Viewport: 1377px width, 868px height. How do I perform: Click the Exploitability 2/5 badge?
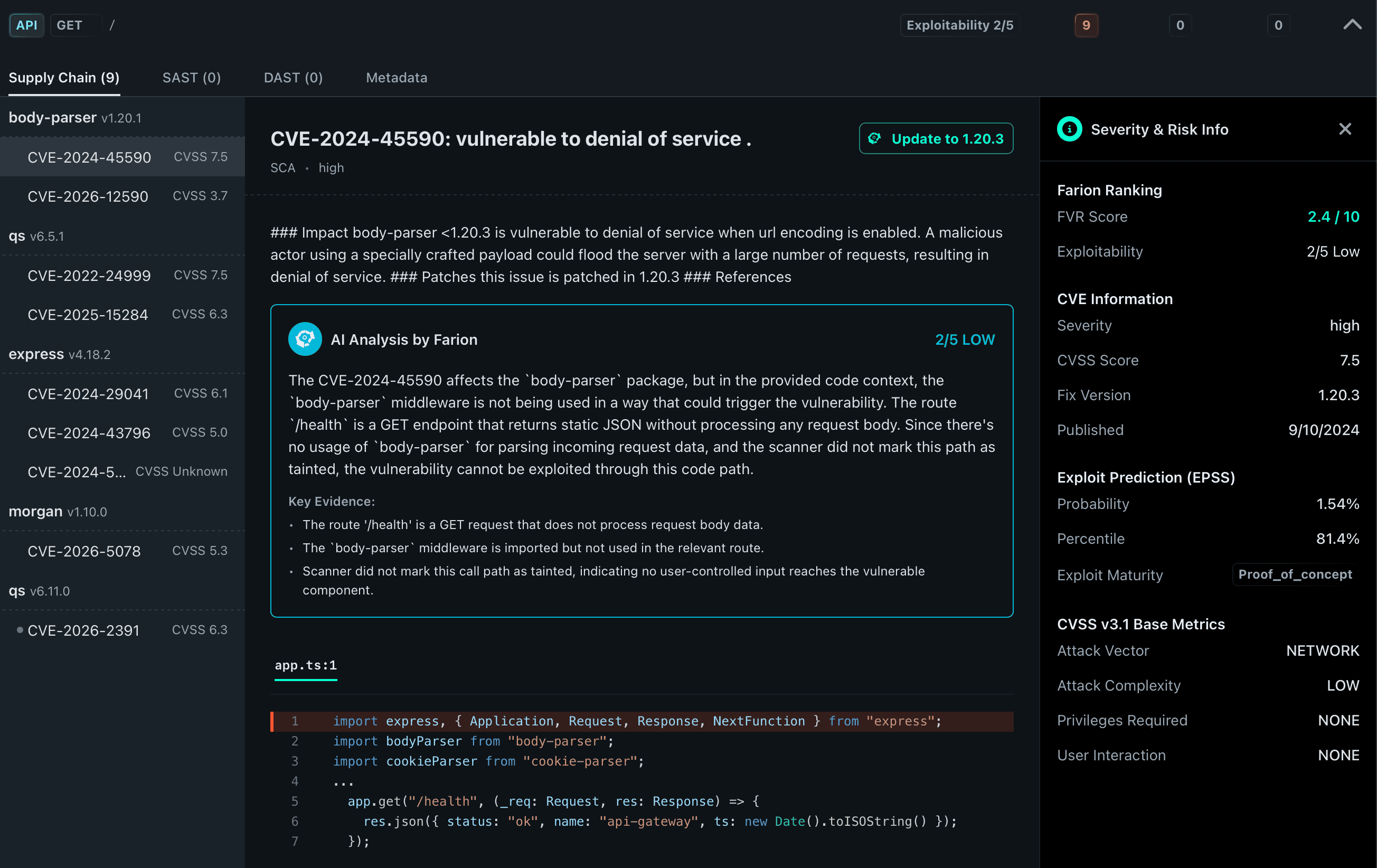(x=959, y=25)
